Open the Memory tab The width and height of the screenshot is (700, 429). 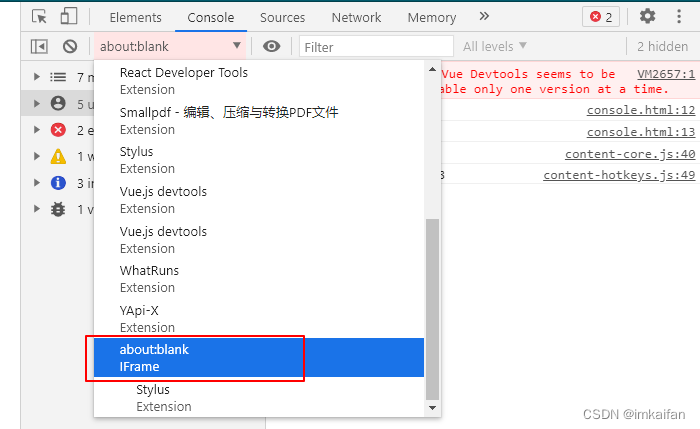[432, 17]
